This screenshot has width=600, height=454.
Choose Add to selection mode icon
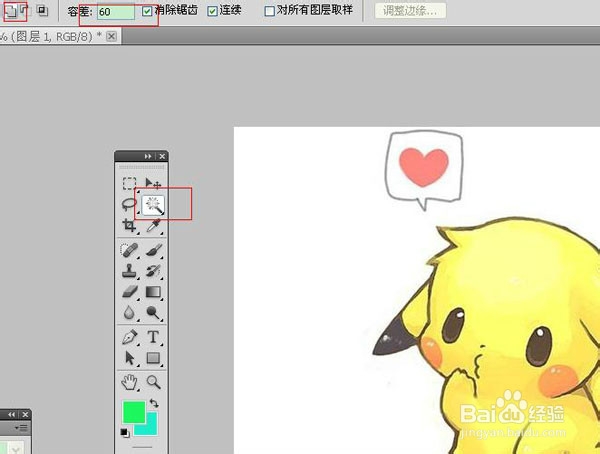(x=11, y=11)
